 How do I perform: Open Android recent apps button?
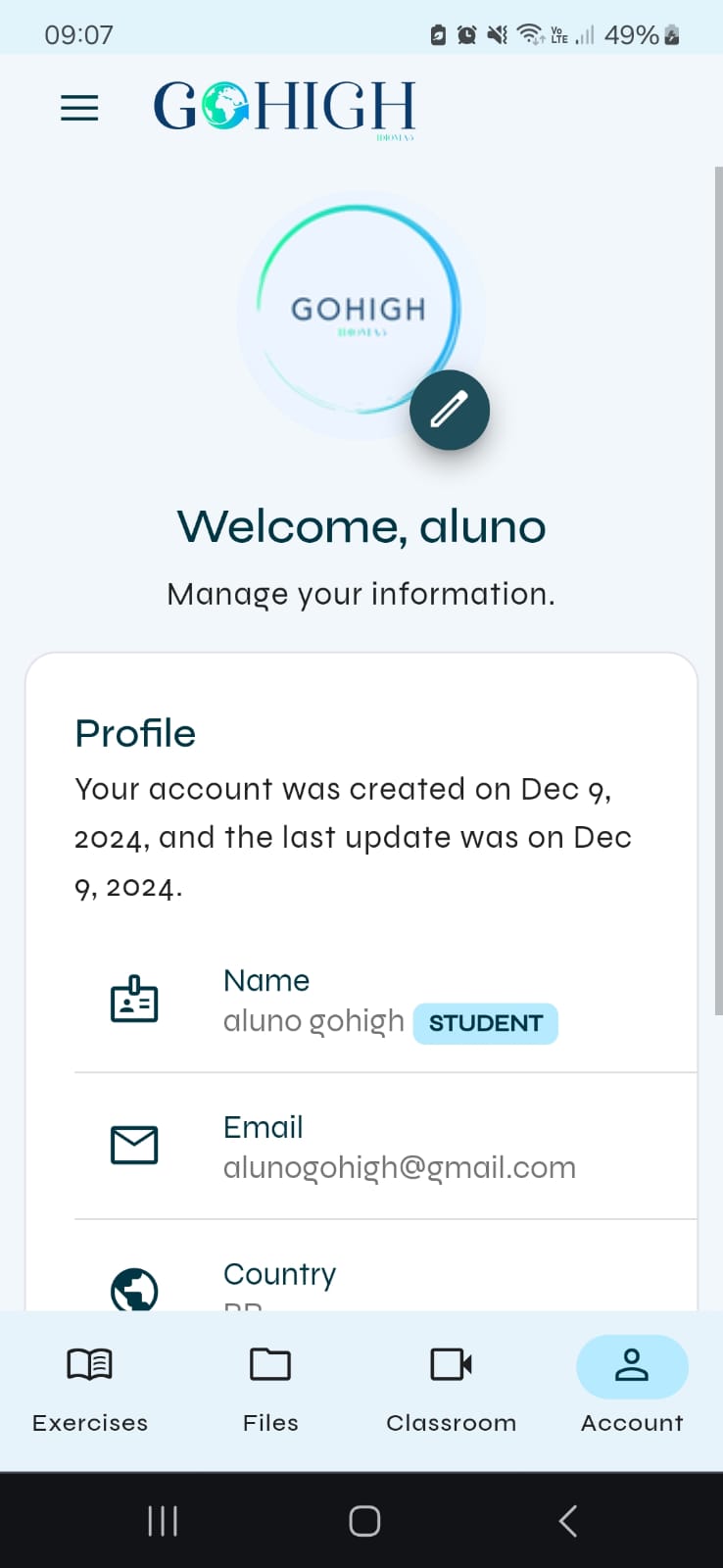click(x=163, y=1521)
